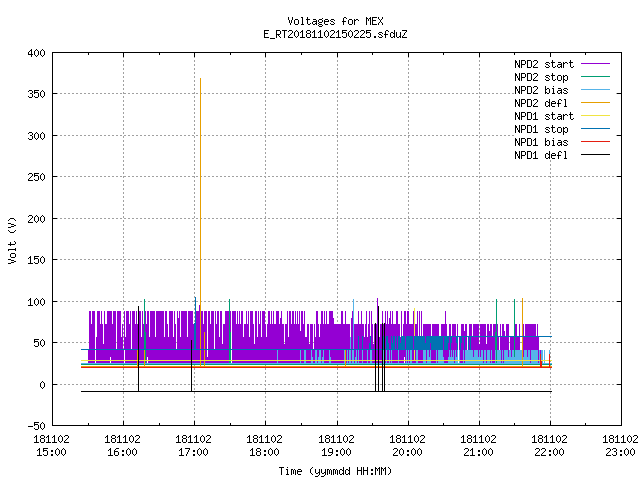Click the -50 y-axis tick label
Image resolution: width=640 pixels, height=480 pixels.
point(36,426)
